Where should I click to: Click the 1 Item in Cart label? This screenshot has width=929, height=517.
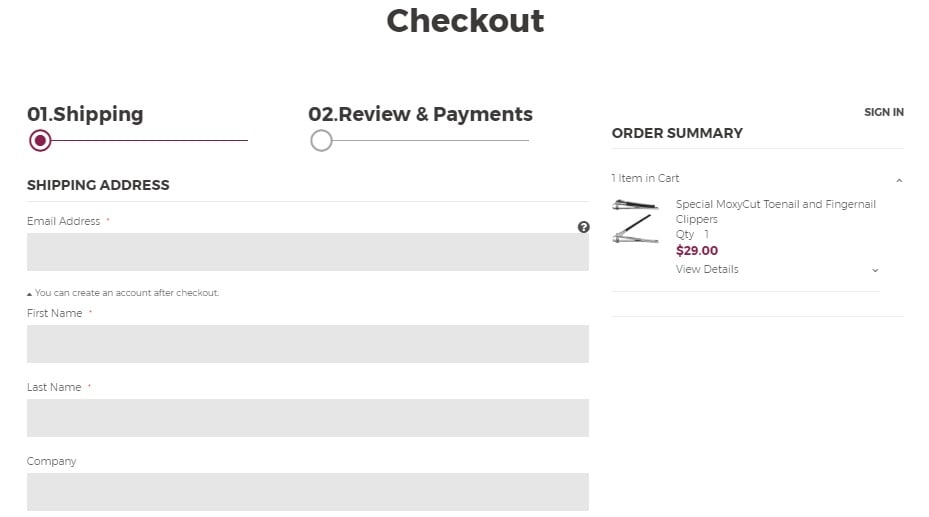(645, 178)
